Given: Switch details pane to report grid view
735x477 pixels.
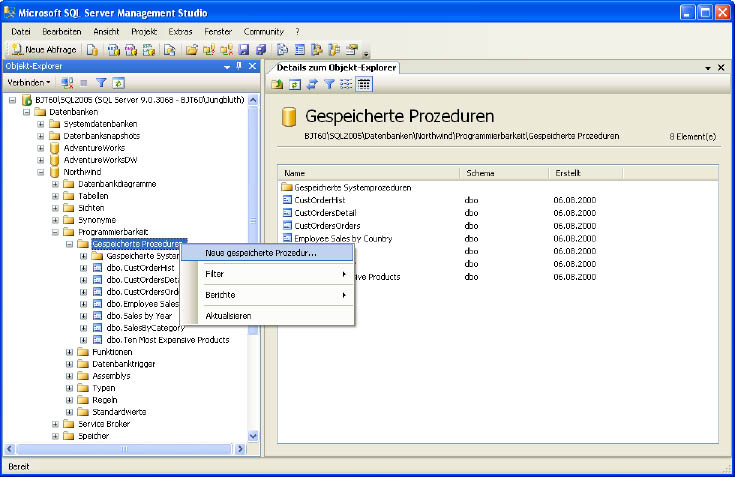Looking at the screenshot, I should (x=364, y=84).
